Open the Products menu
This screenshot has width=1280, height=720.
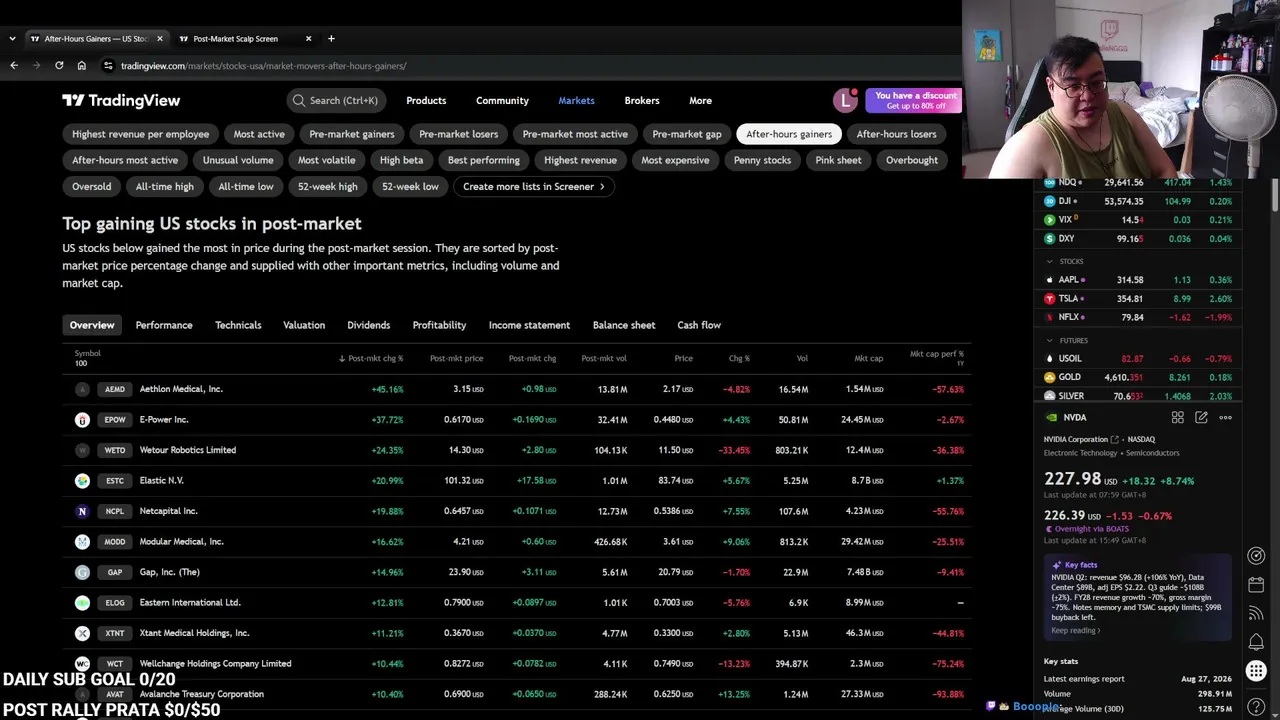[x=426, y=100]
